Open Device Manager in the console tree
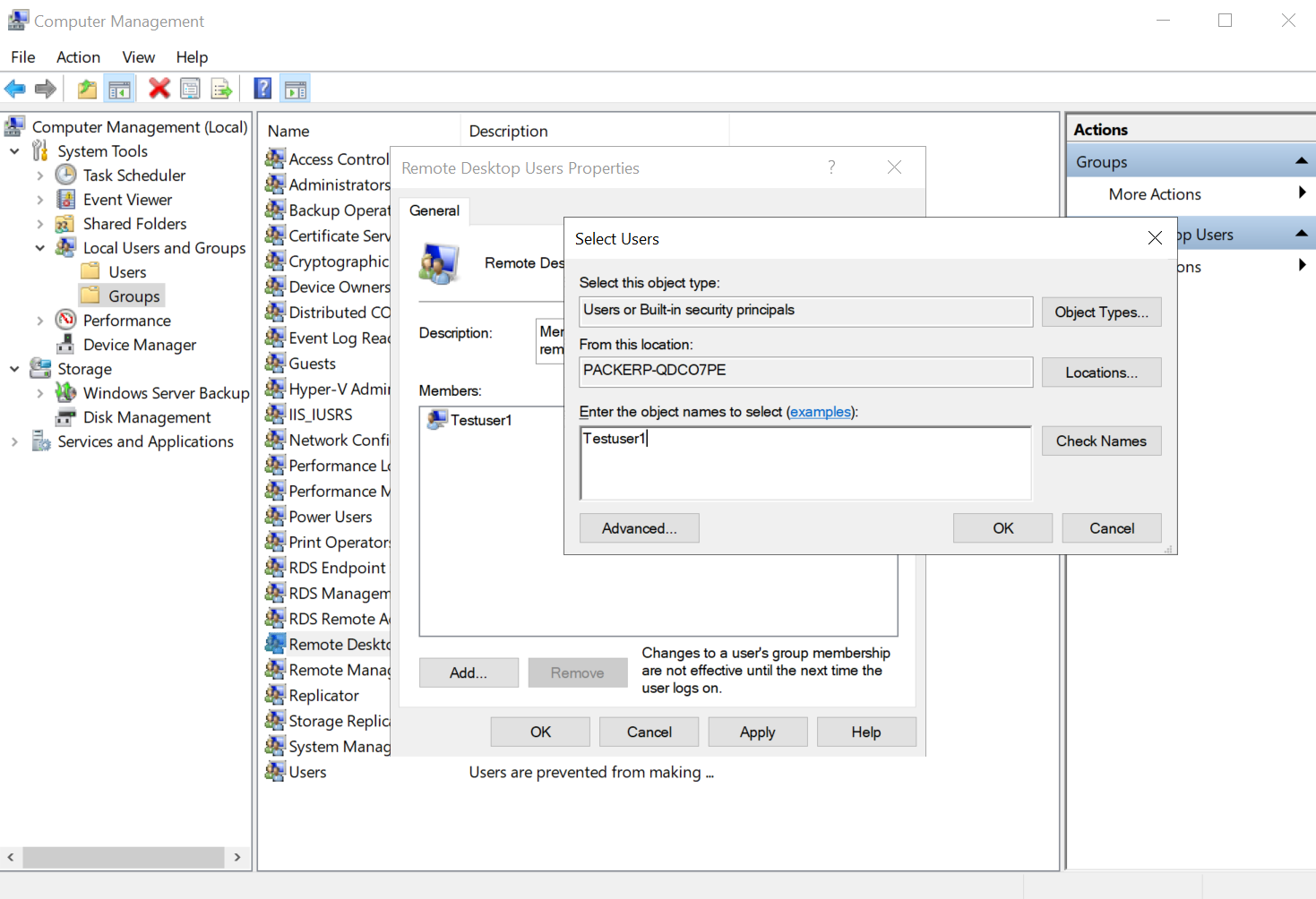Screen dimensions: 1316x899 click(140, 345)
